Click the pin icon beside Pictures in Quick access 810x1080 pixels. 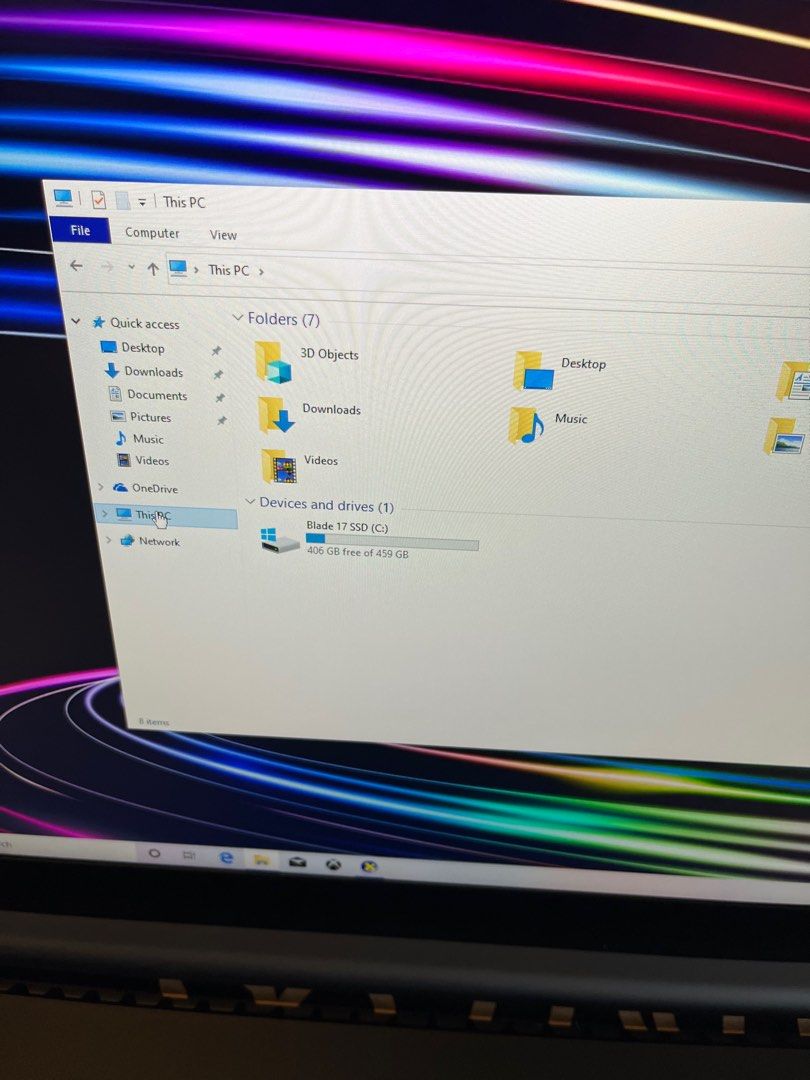[222, 420]
